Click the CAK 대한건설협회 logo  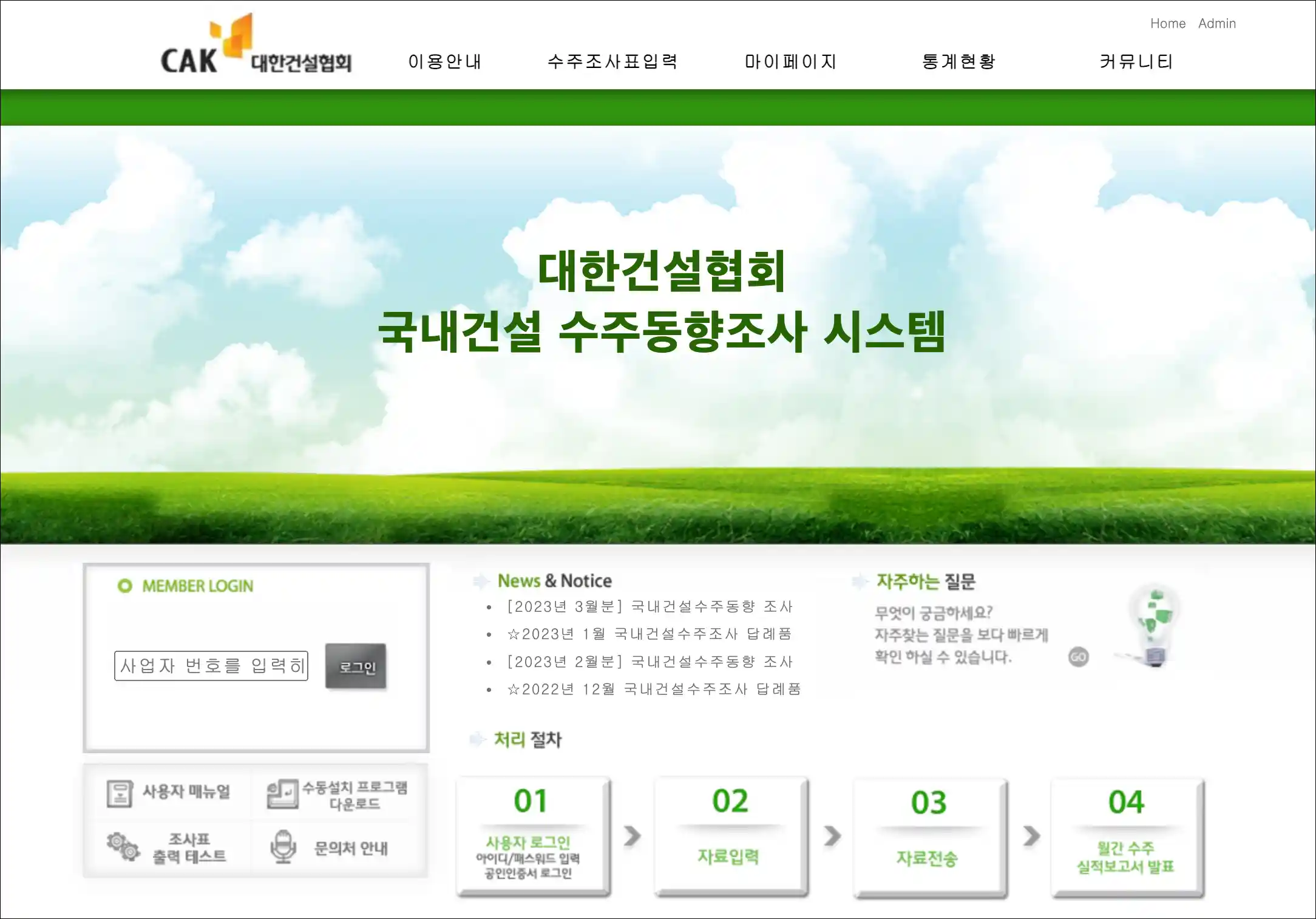click(256, 46)
